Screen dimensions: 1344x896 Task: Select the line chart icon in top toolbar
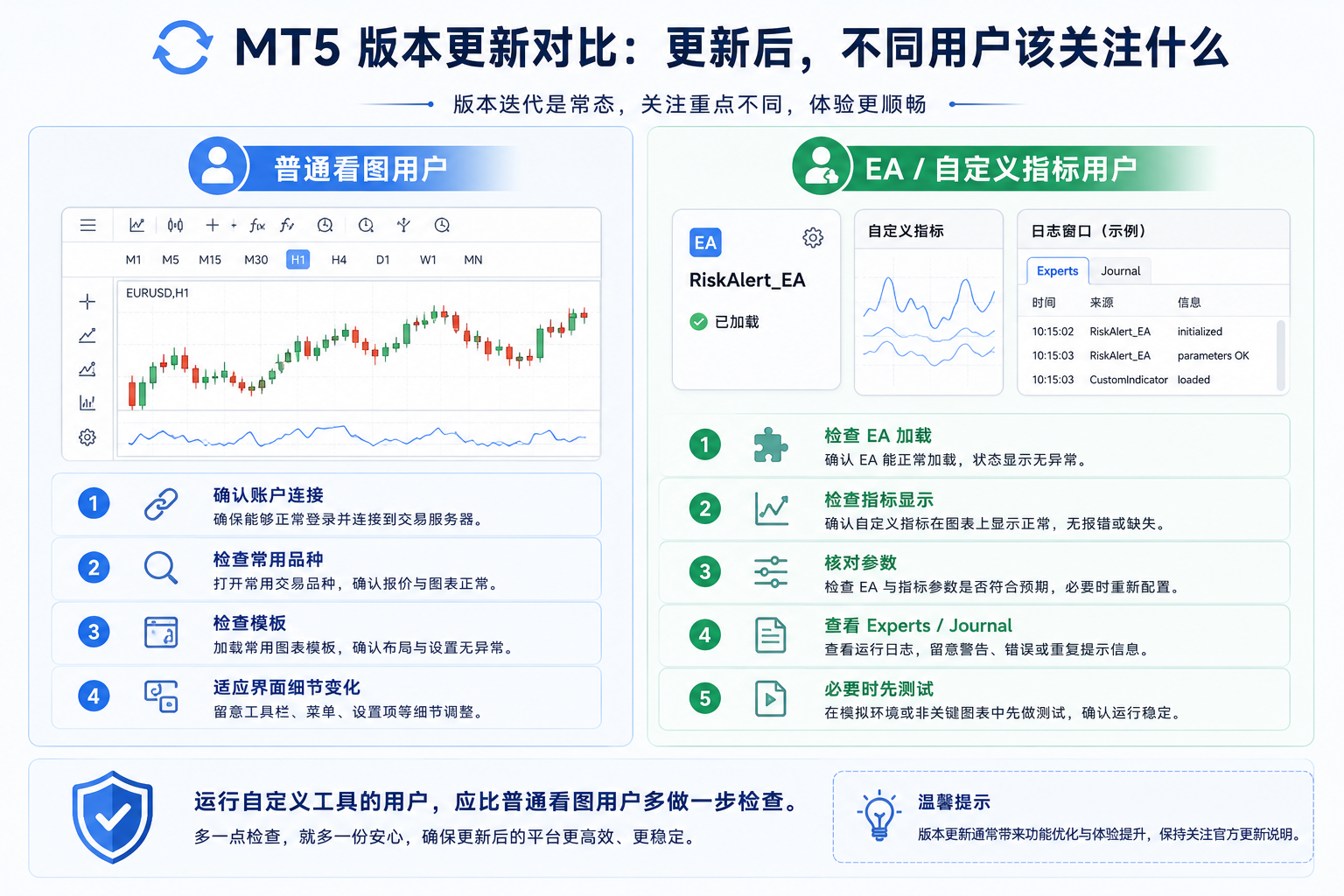(x=136, y=225)
